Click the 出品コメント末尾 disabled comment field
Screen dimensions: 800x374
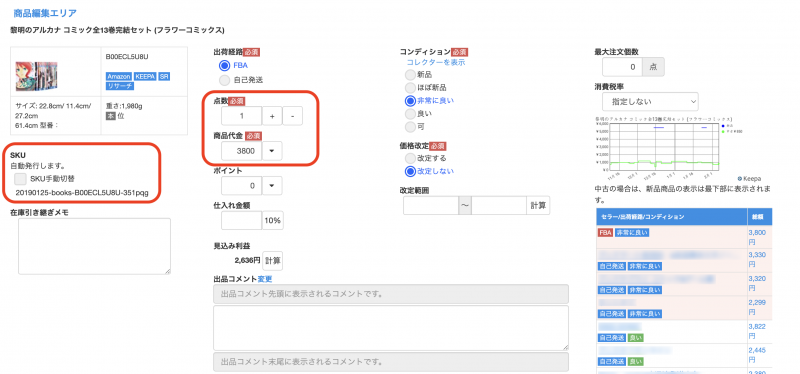point(391,362)
